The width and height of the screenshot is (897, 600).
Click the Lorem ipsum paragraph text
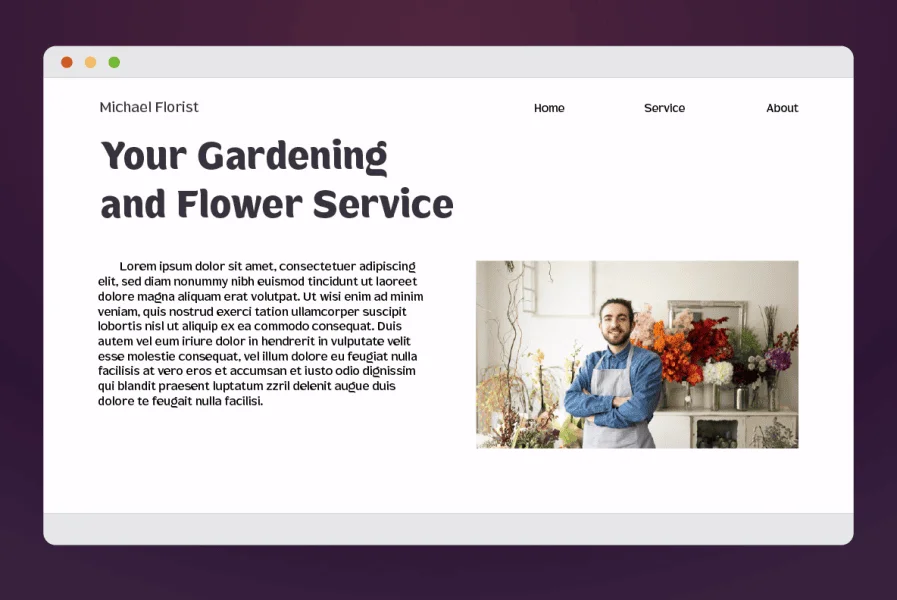[261, 333]
